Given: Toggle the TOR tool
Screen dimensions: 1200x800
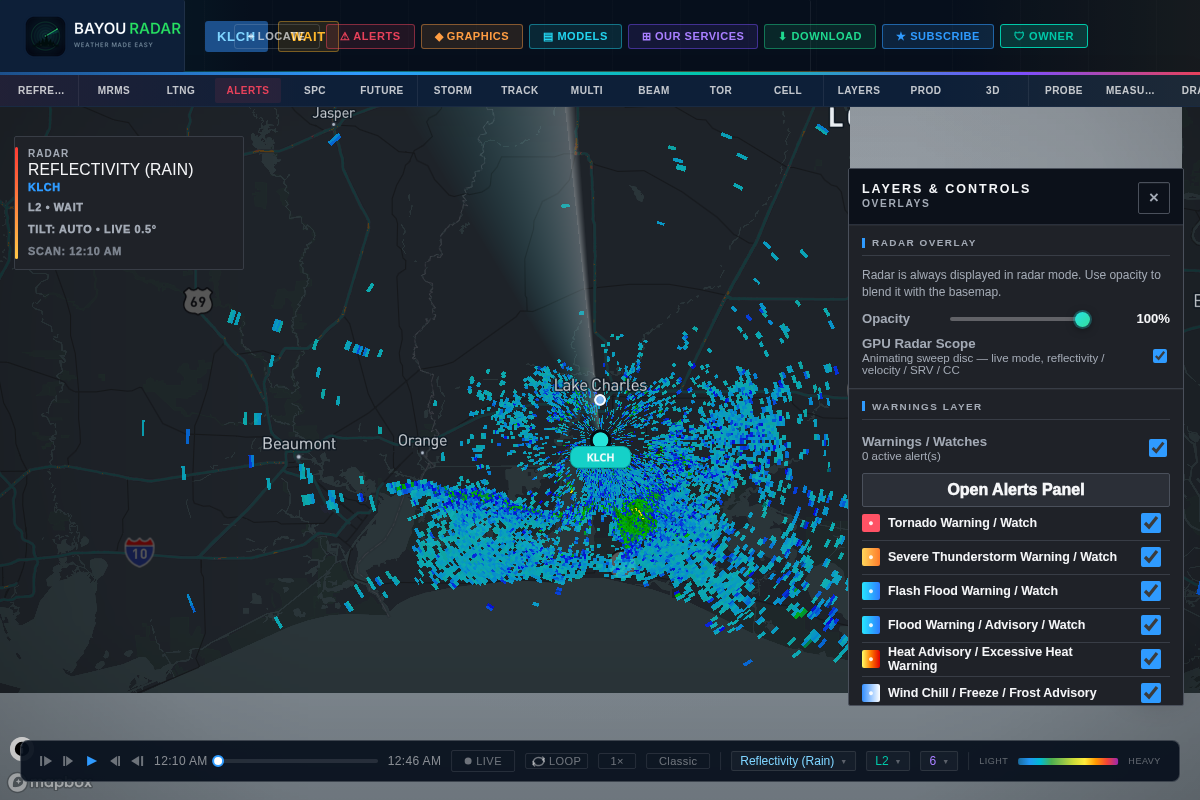Looking at the screenshot, I should [721, 90].
